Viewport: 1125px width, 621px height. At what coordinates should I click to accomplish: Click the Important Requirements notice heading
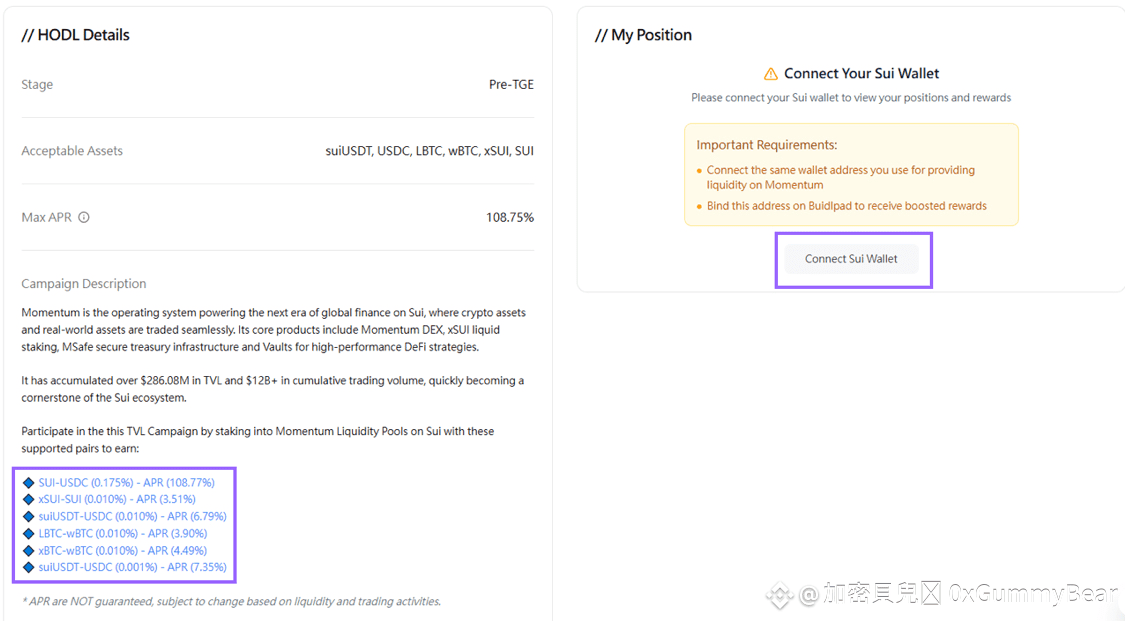[x=766, y=145]
